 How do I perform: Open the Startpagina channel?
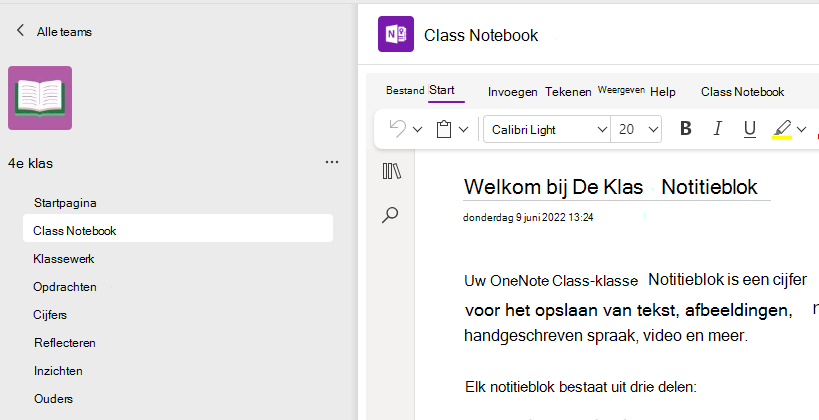point(65,203)
